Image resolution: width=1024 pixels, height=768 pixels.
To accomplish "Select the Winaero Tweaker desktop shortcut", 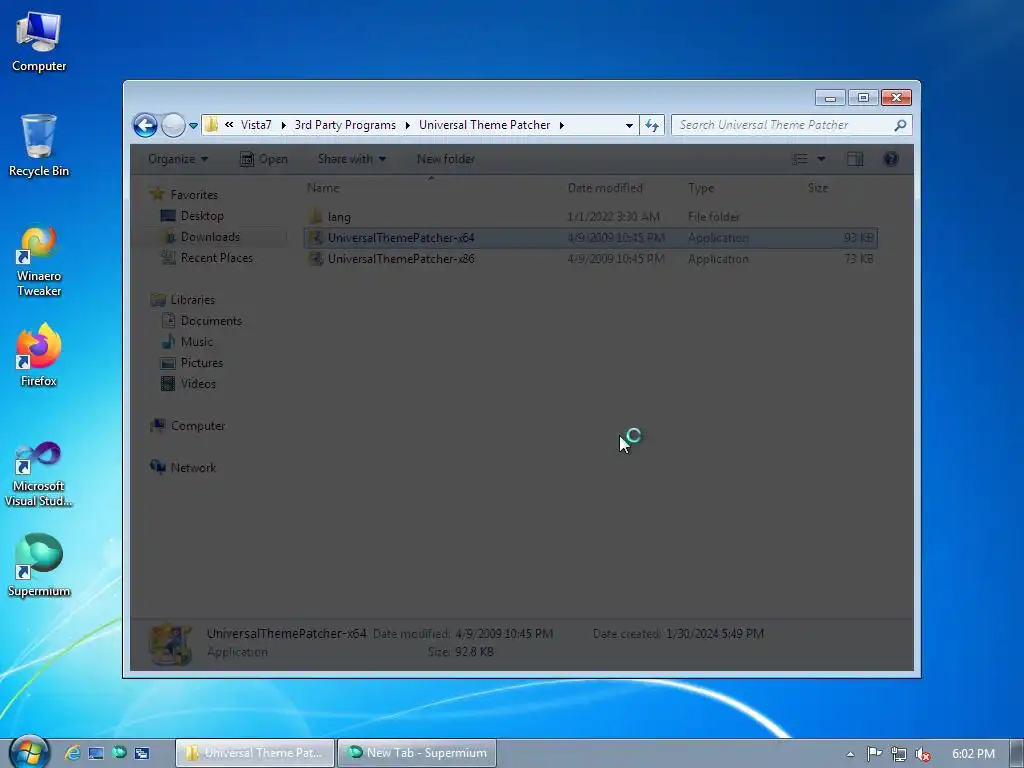I will pos(39,261).
